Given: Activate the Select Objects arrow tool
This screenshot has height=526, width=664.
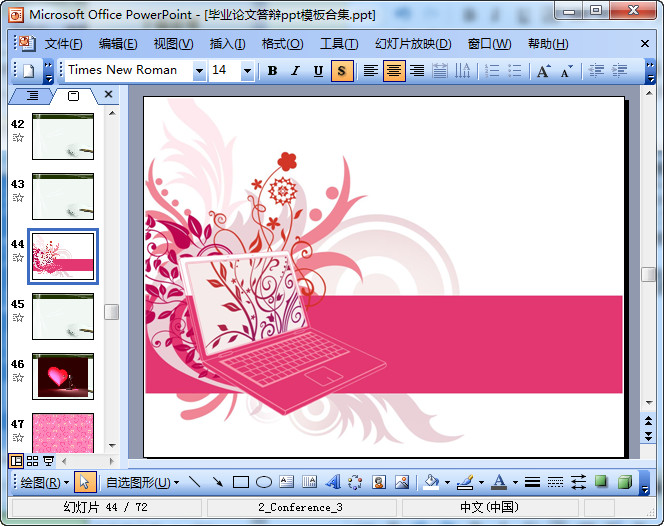Looking at the screenshot, I should tap(85, 482).
